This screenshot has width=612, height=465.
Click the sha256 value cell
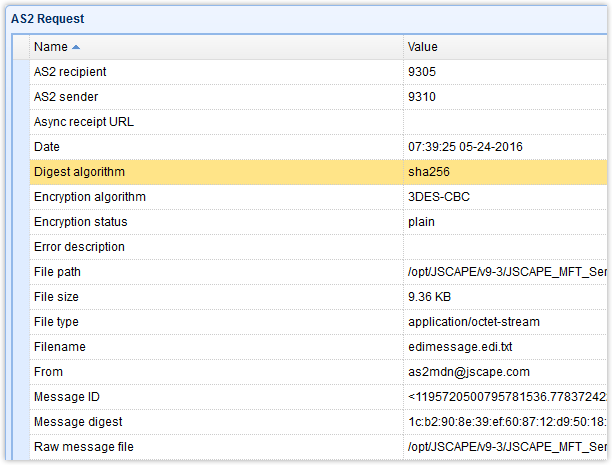428,172
